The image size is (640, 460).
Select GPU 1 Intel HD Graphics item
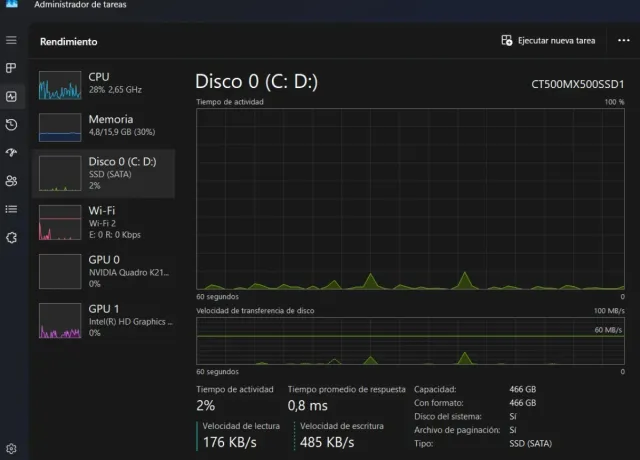pyautogui.click(x=104, y=320)
